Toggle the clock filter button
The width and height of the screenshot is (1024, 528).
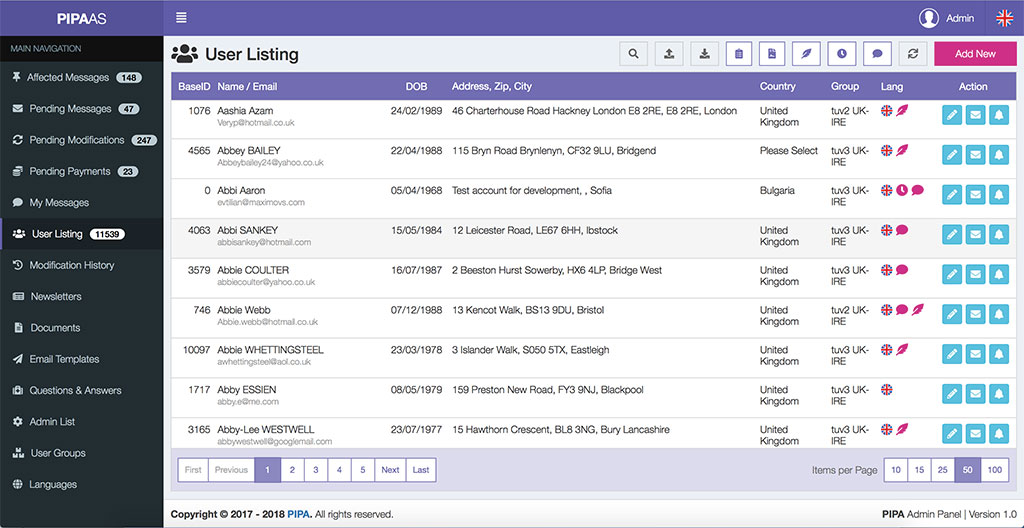(x=842, y=54)
